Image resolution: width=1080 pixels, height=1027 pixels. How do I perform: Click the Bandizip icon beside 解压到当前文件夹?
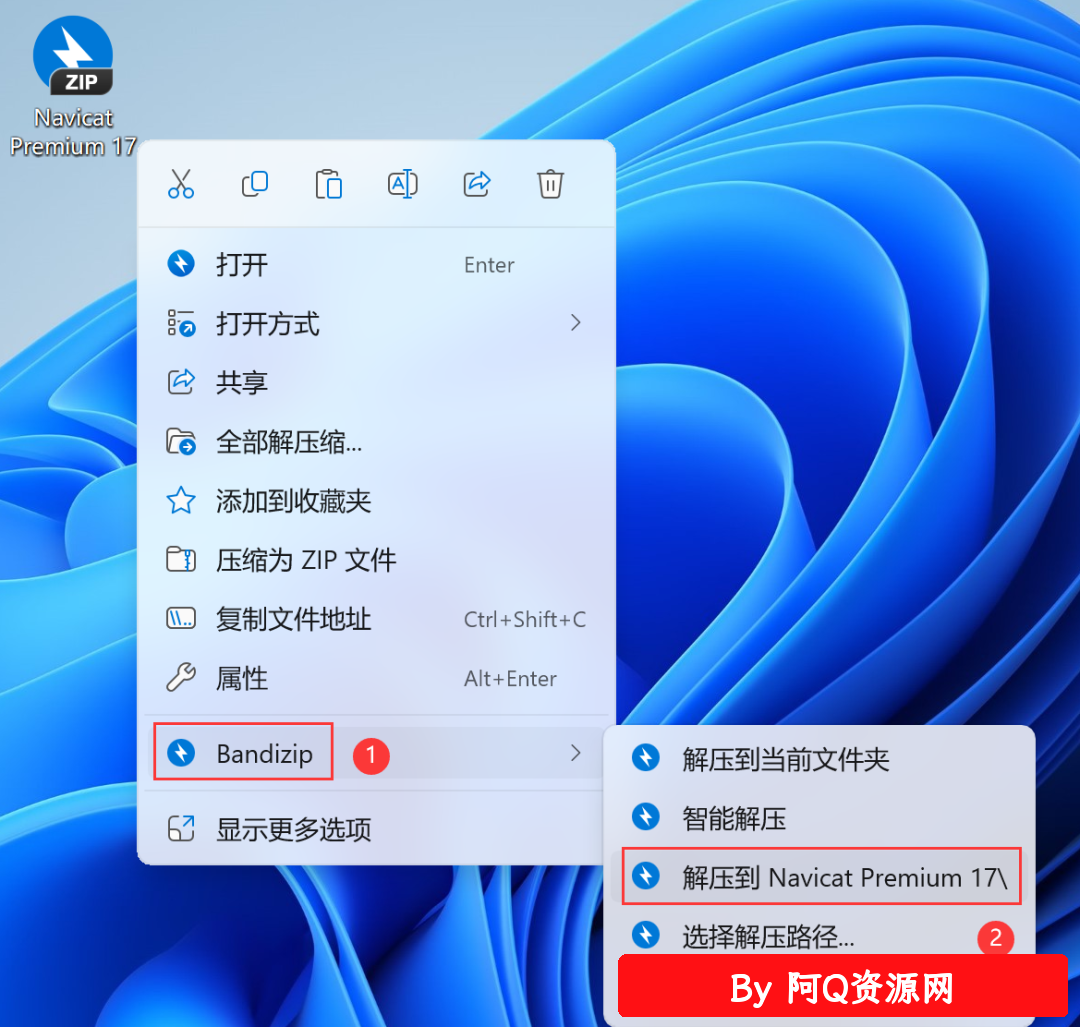[646, 758]
